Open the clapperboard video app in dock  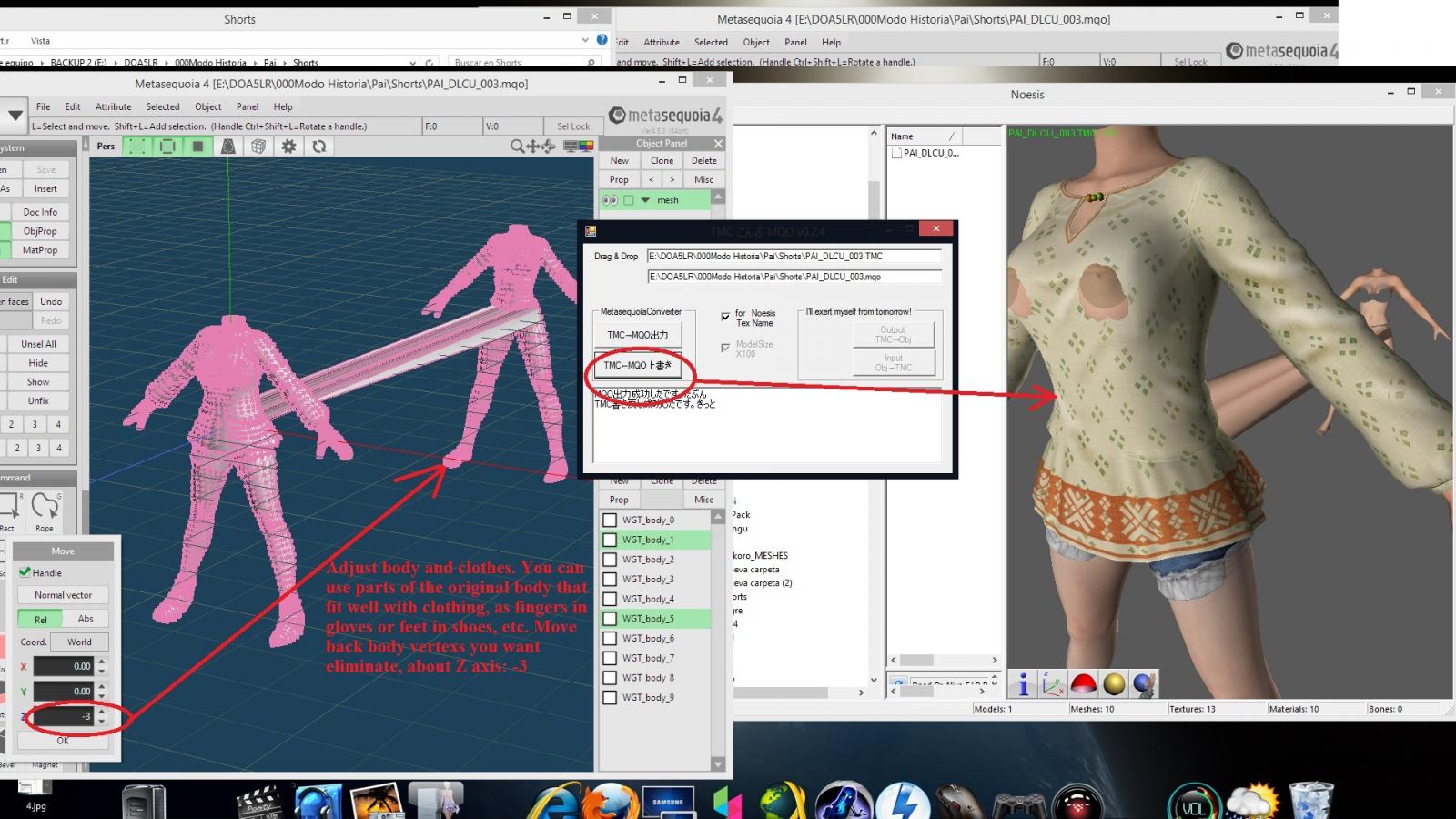(x=258, y=803)
